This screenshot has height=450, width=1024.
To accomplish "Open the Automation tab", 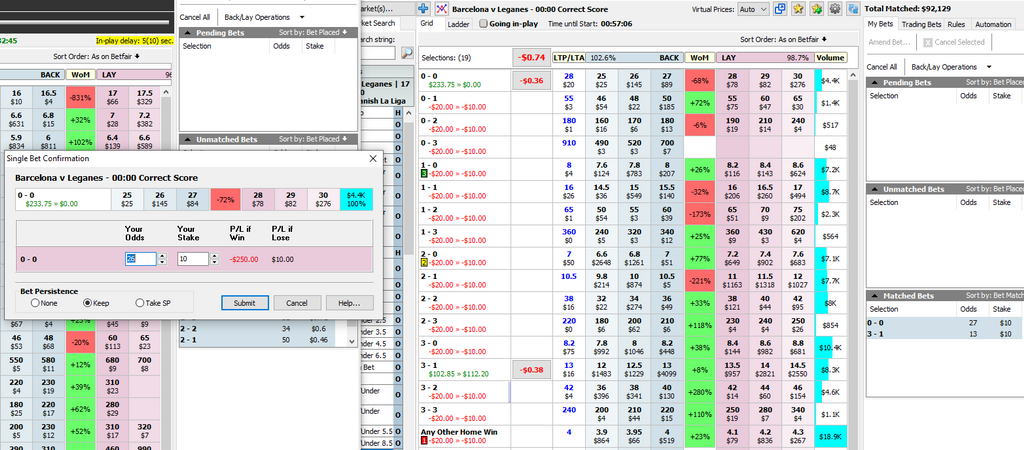I will pyautogui.click(x=993, y=24).
